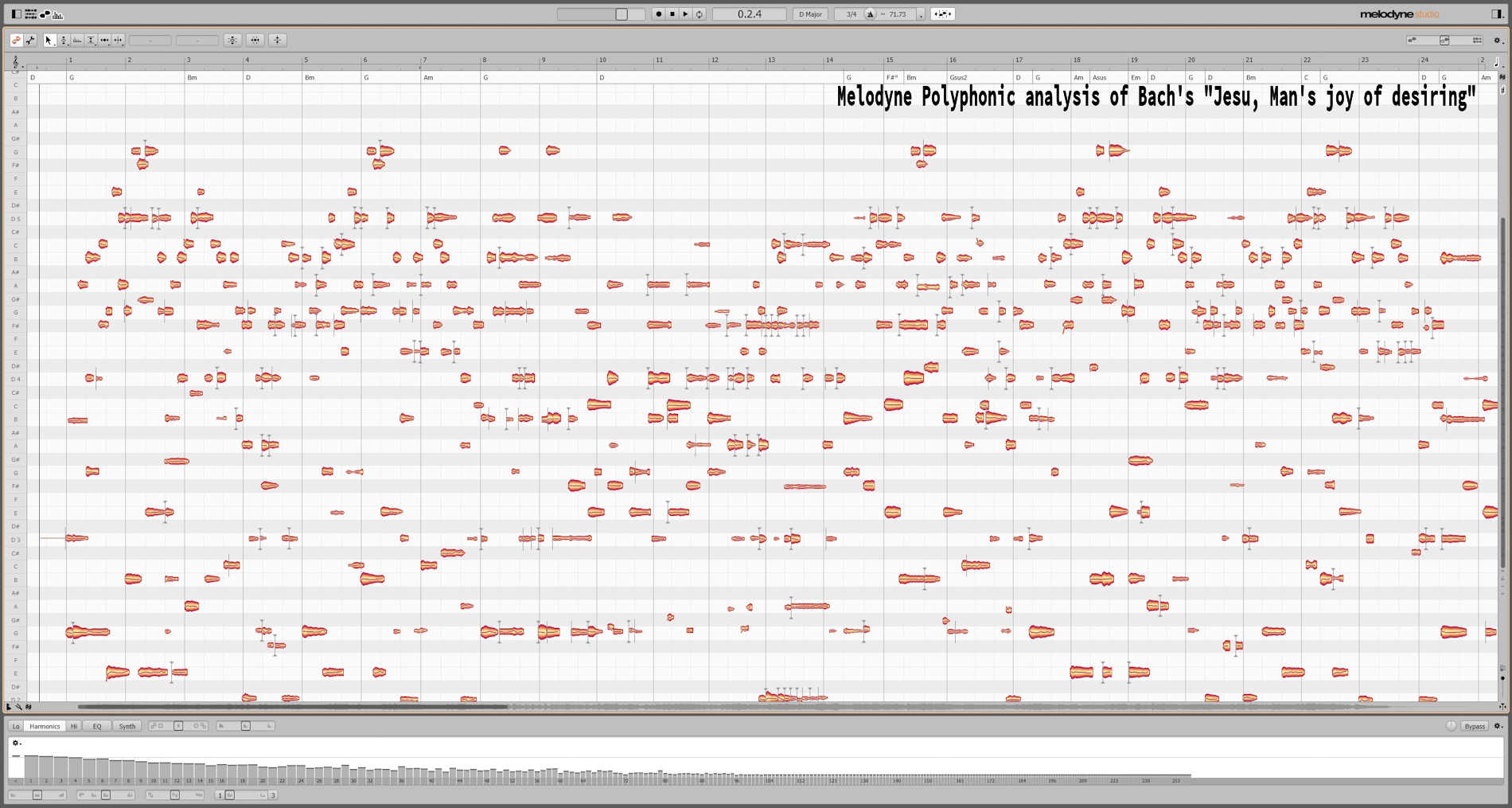Open the note editor settings gear menu
1512x808 pixels.
pos(1497,40)
